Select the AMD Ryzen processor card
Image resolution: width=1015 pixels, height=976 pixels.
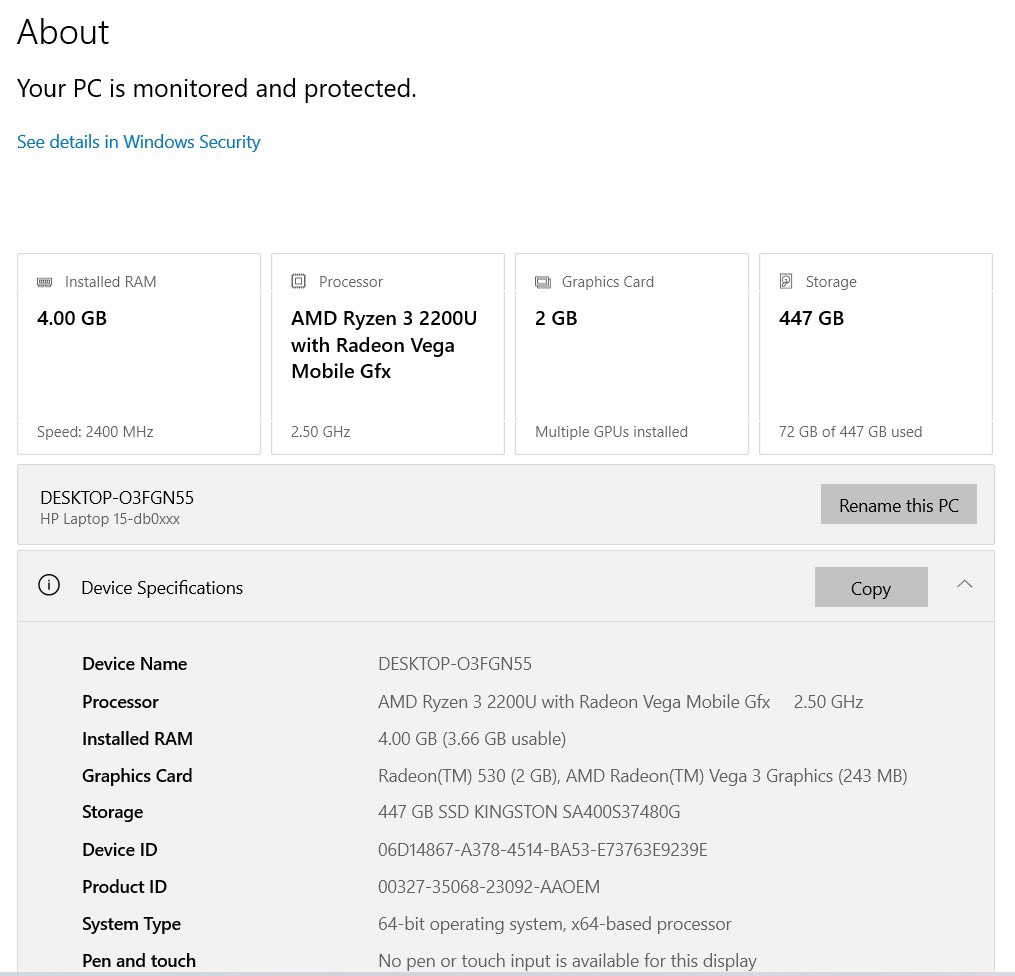388,354
